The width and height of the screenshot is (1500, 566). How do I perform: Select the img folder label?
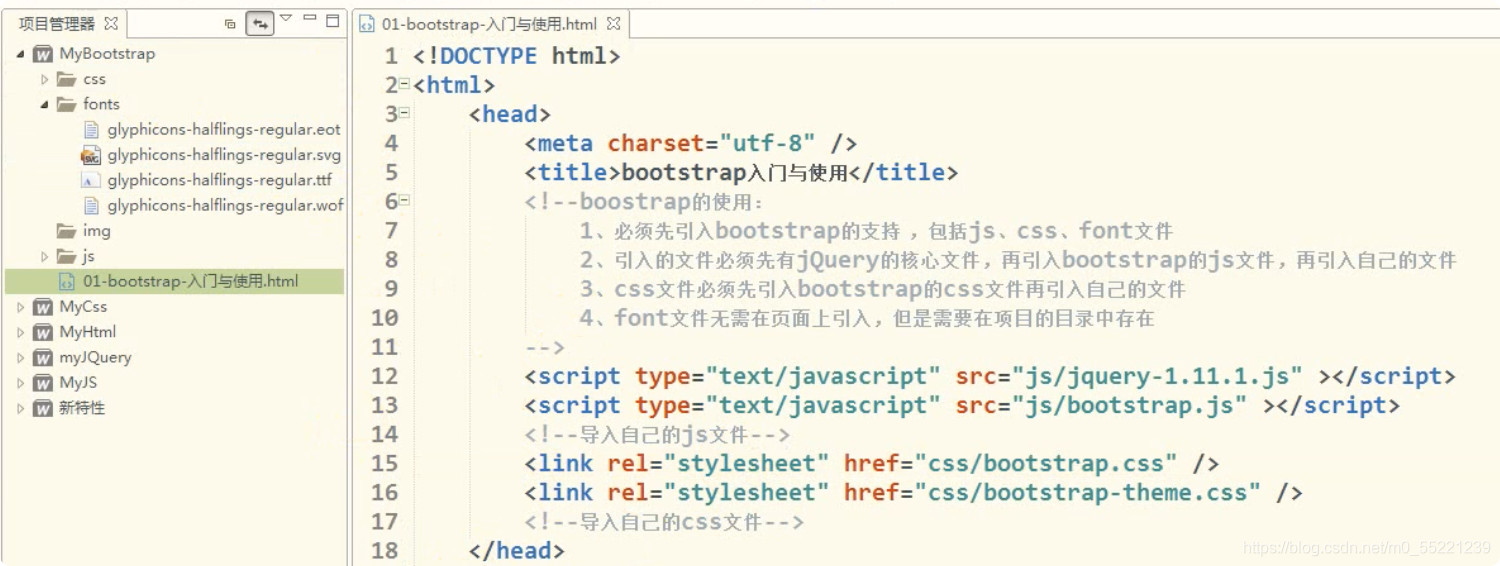click(97, 231)
